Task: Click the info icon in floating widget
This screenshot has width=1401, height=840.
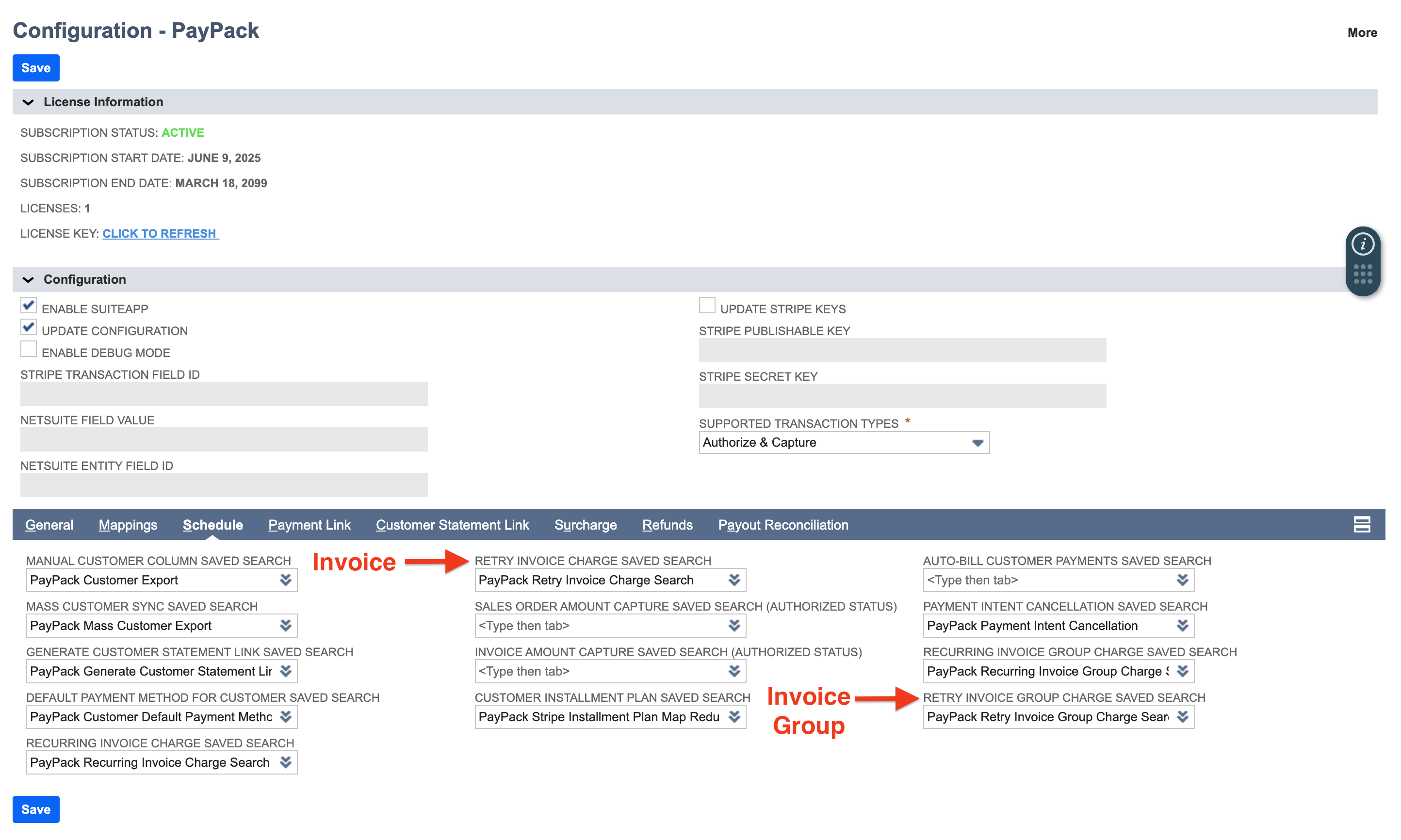Action: (x=1363, y=244)
